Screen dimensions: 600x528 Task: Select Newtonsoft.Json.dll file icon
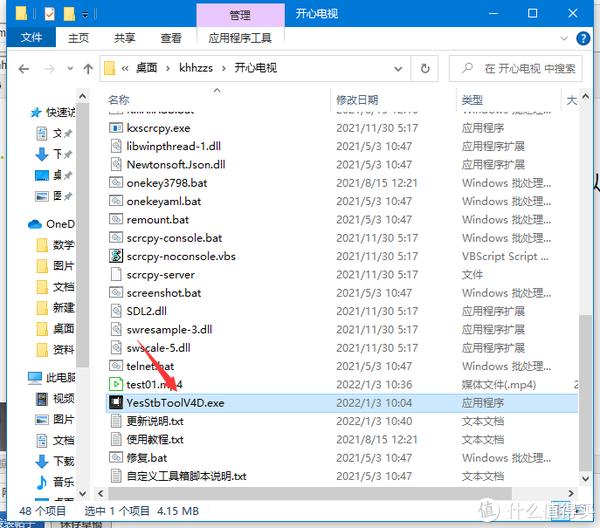click(116, 165)
